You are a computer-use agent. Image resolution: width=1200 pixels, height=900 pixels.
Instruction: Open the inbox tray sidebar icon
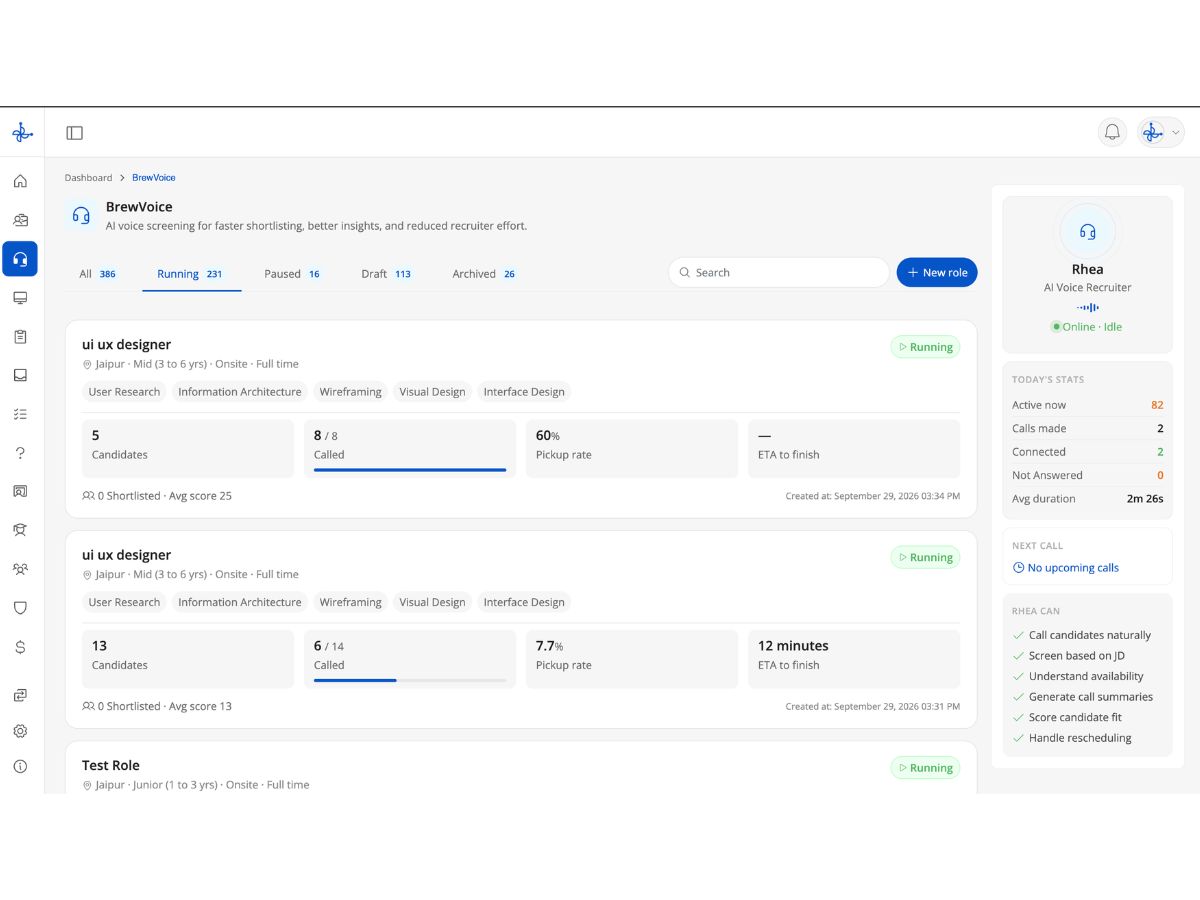[20, 375]
